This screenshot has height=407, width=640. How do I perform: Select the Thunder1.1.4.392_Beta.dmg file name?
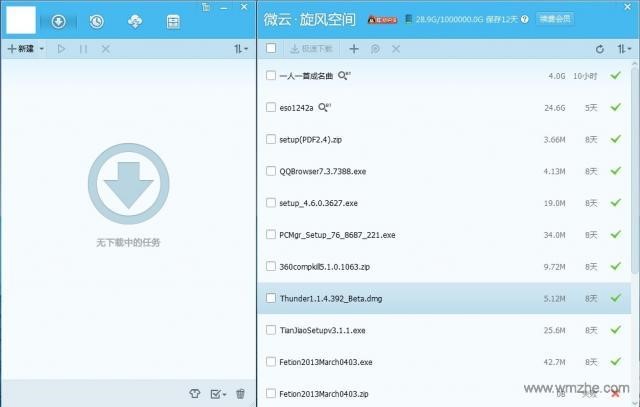[331, 298]
